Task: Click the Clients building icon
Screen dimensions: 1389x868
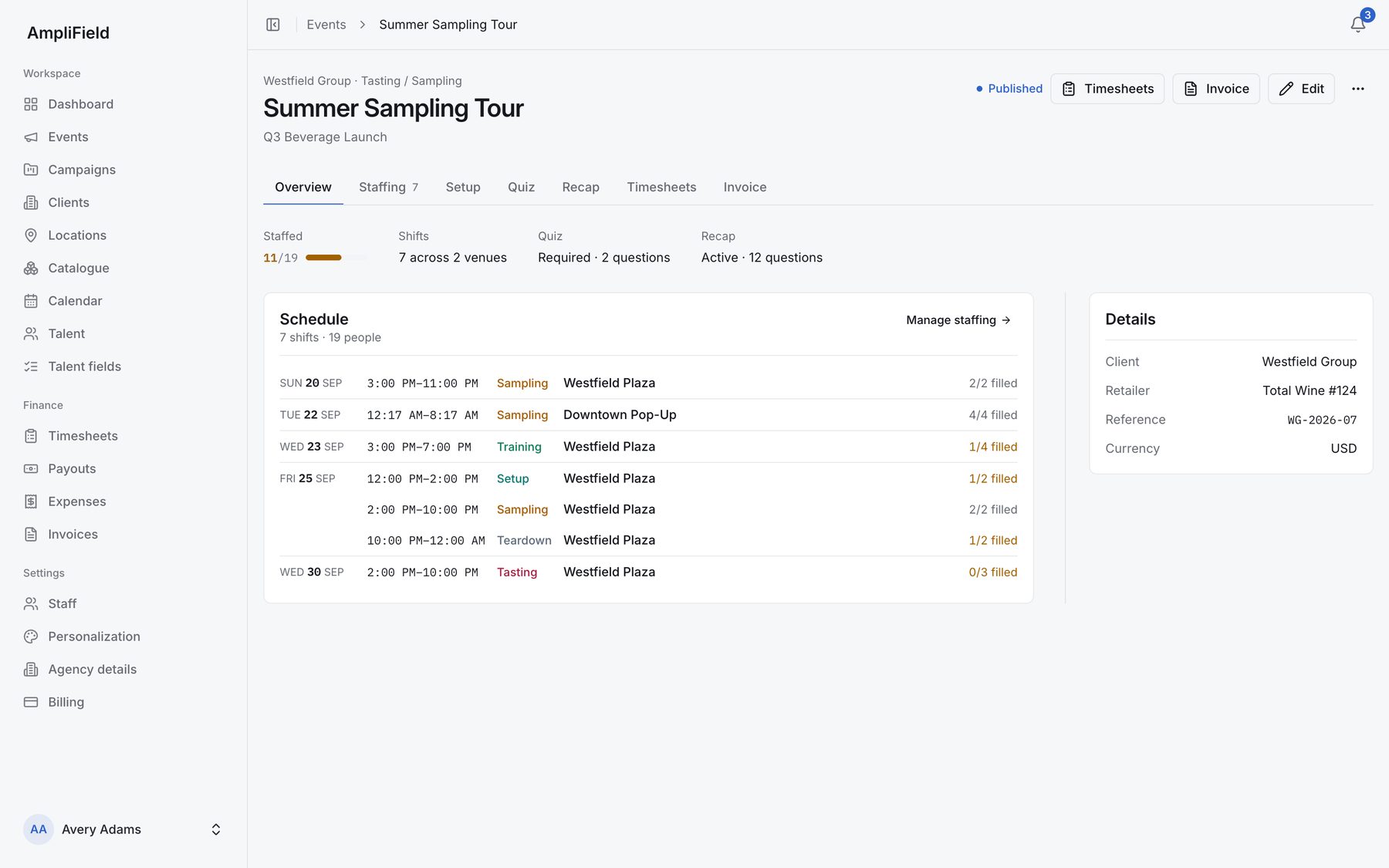Action: 31,202
